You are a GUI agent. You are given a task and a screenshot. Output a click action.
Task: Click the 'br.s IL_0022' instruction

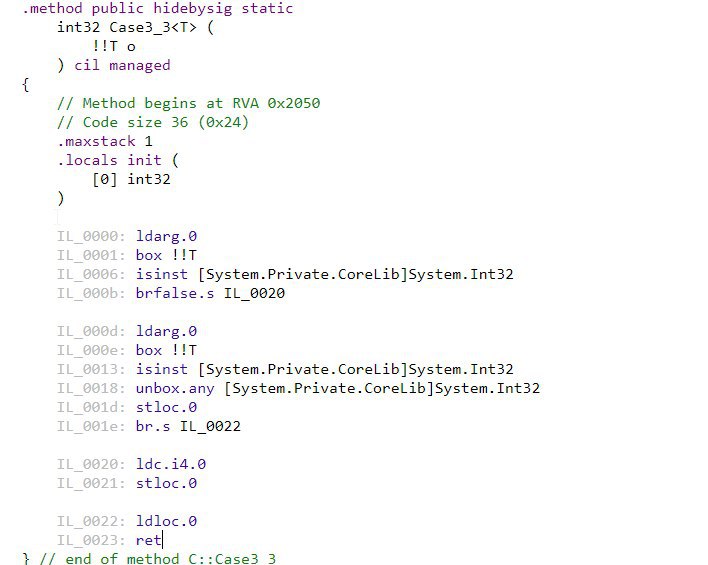[188, 426]
